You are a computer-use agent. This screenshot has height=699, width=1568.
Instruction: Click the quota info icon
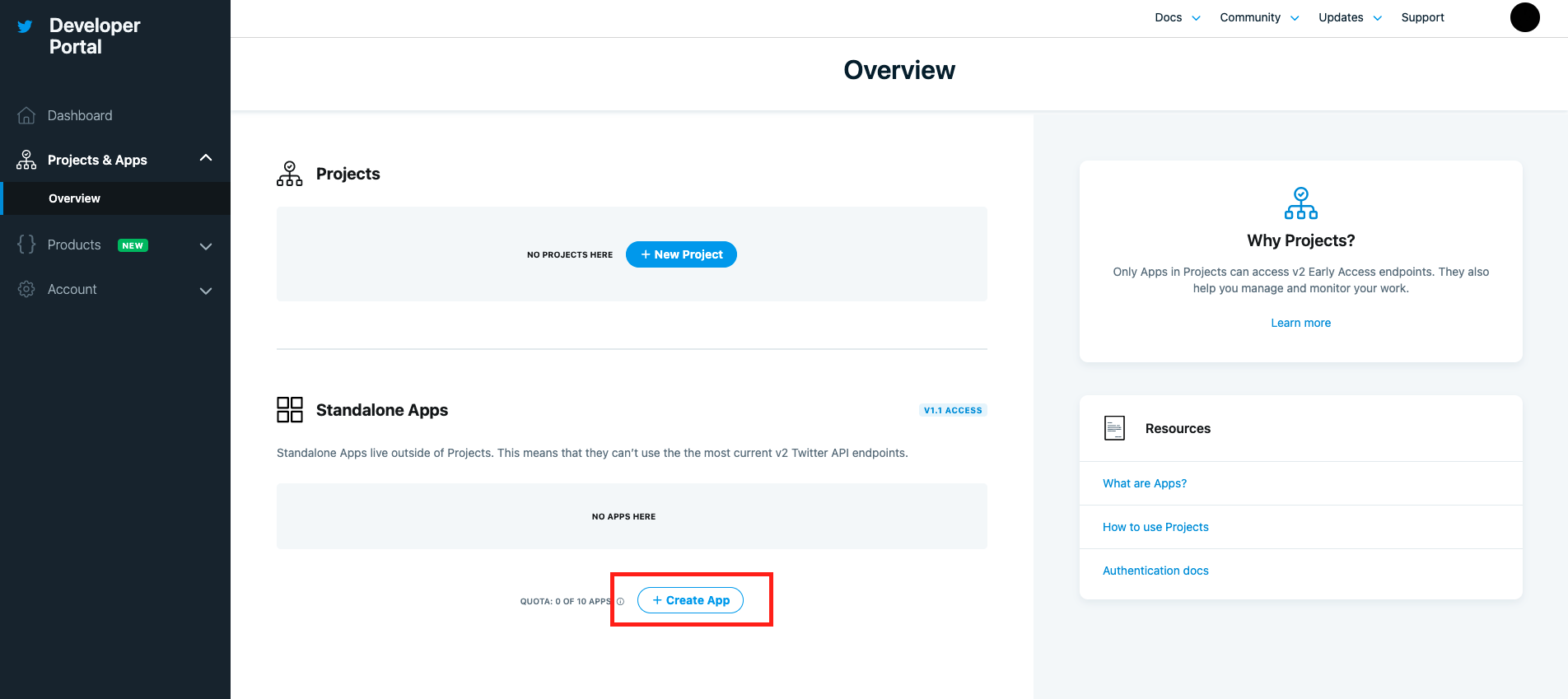click(620, 602)
